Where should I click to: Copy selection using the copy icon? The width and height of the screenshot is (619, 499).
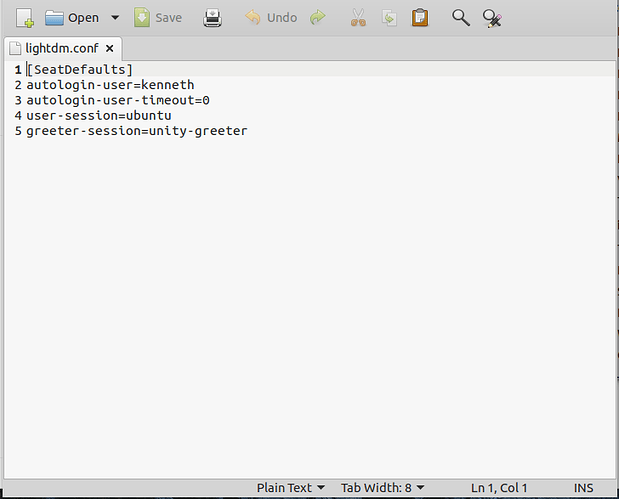pyautogui.click(x=389, y=17)
